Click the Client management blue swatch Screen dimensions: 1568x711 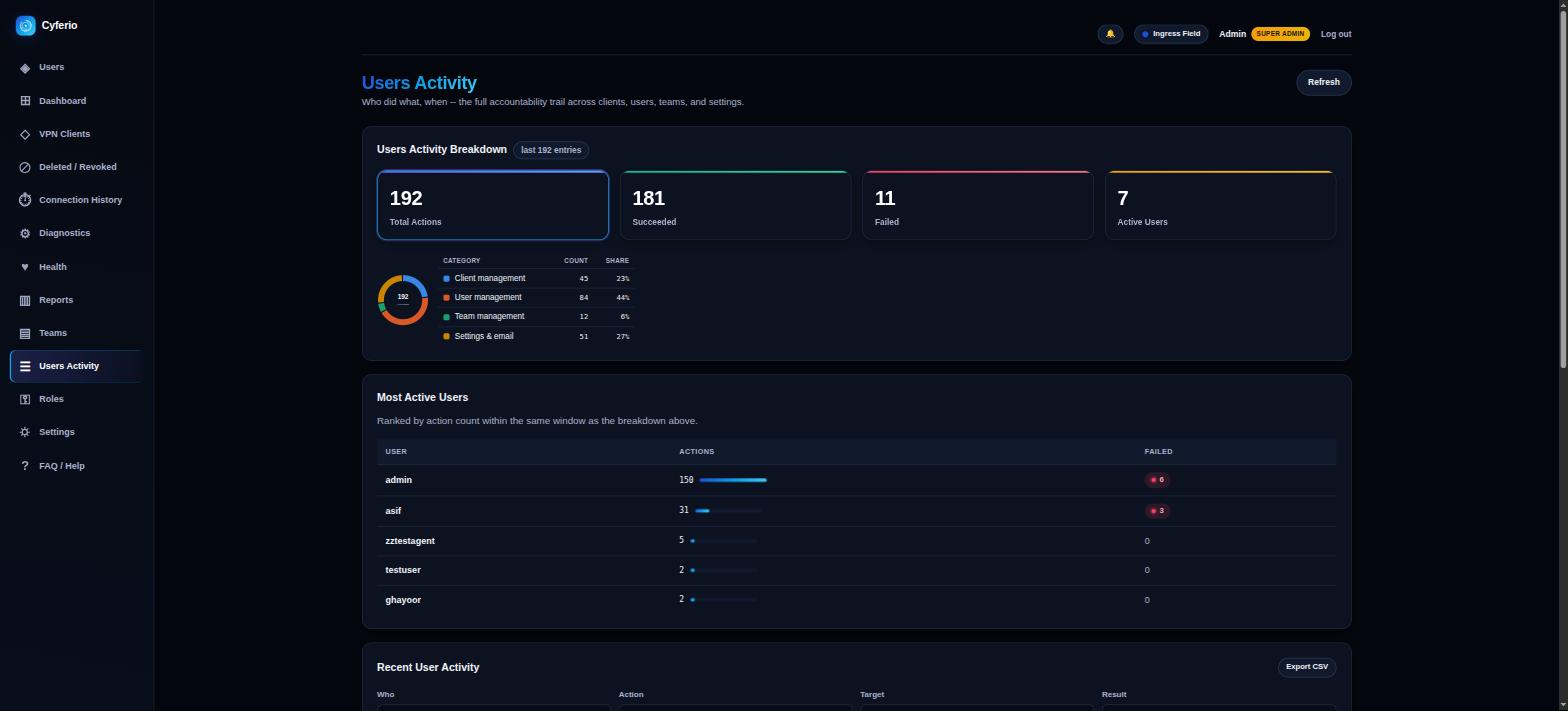[446, 278]
